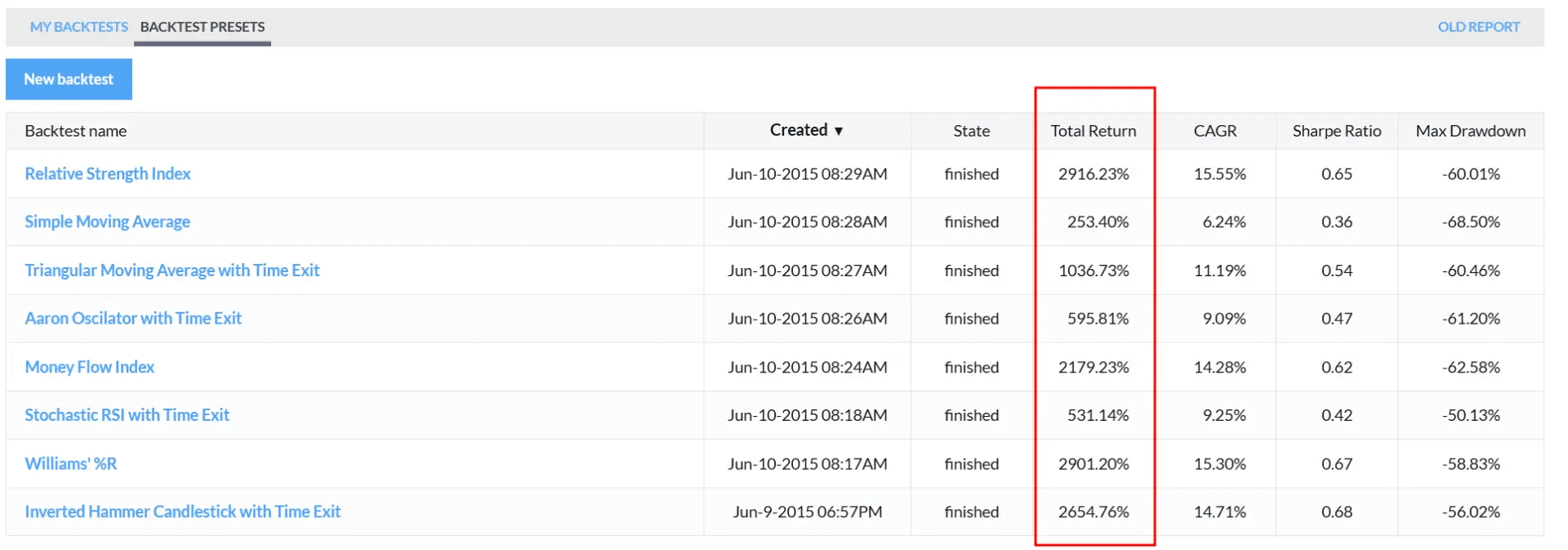Click the 2179.23% total return value
1568x550 pixels.
click(x=1094, y=367)
